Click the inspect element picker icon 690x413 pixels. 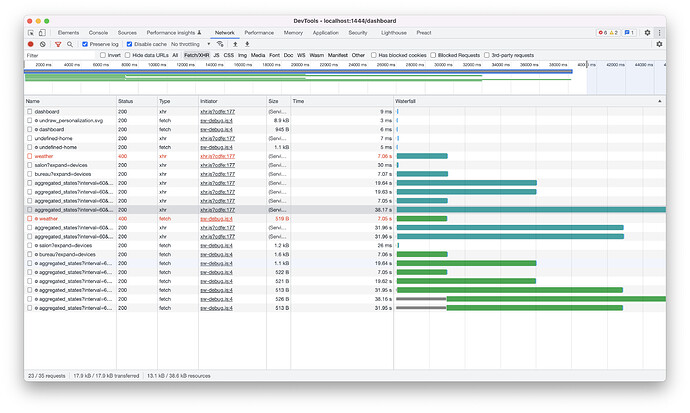tap(32, 32)
